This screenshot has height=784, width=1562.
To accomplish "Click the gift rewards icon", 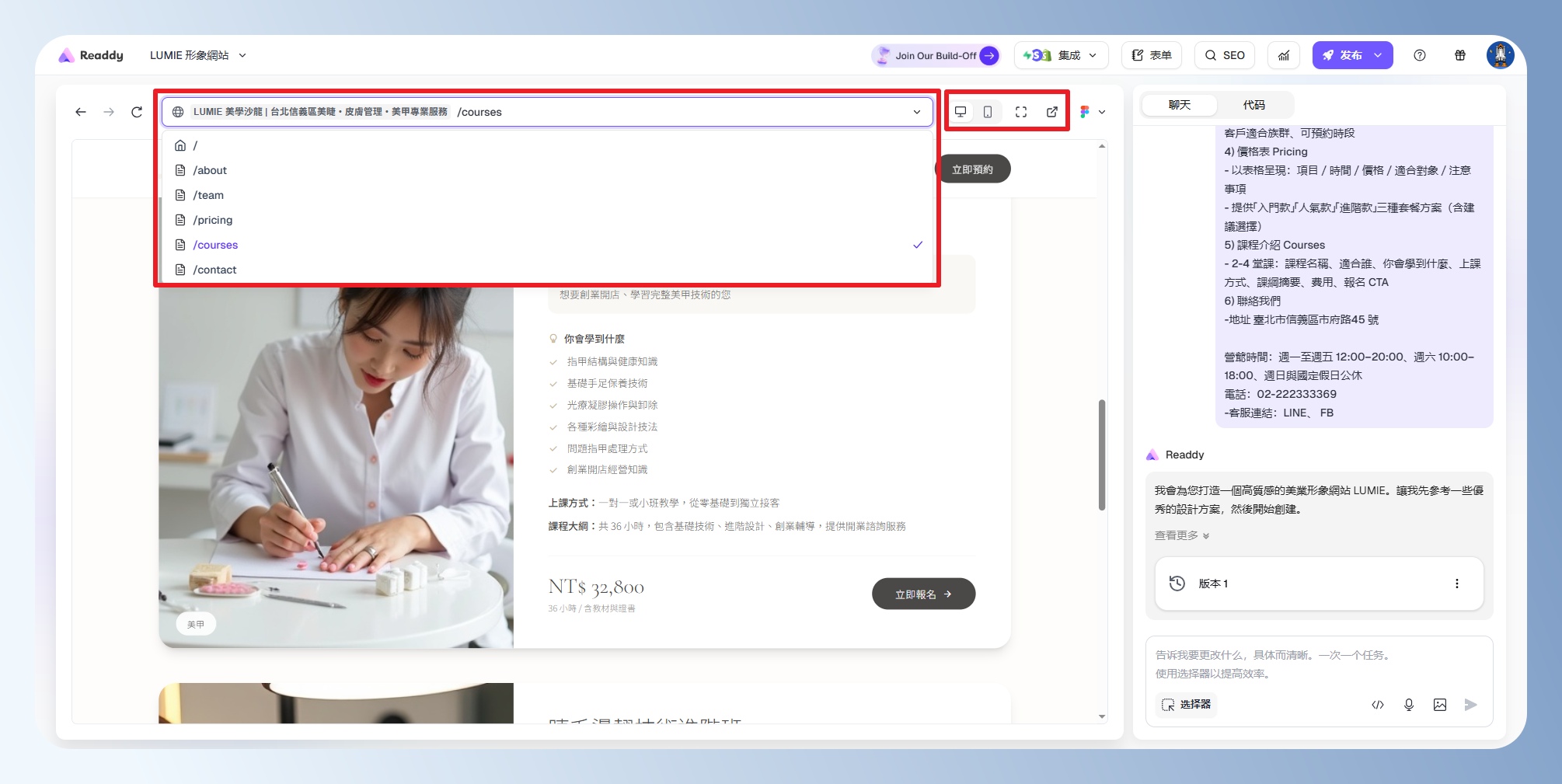I will click(1460, 55).
